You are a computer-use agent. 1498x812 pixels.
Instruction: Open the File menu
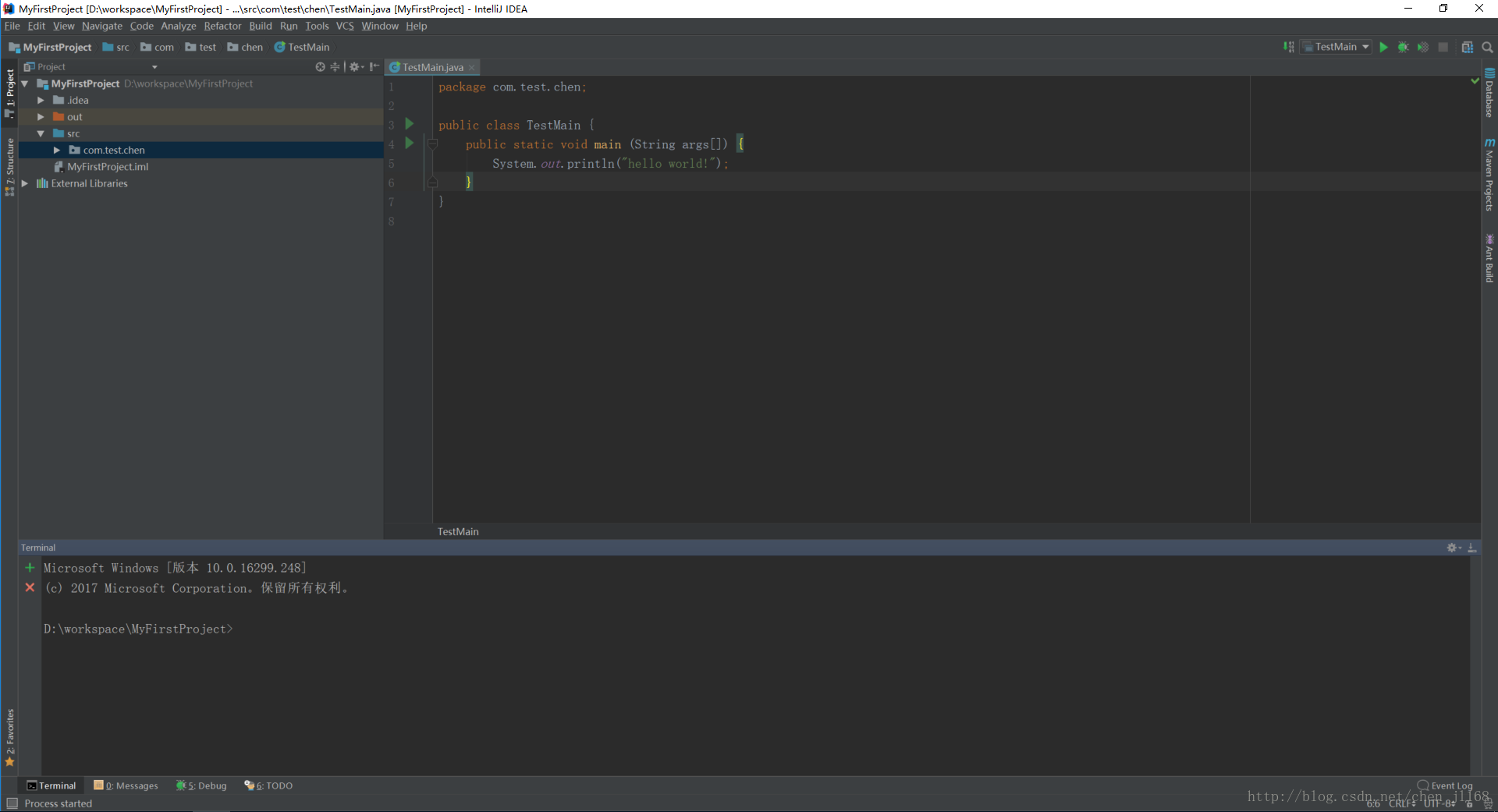12,26
